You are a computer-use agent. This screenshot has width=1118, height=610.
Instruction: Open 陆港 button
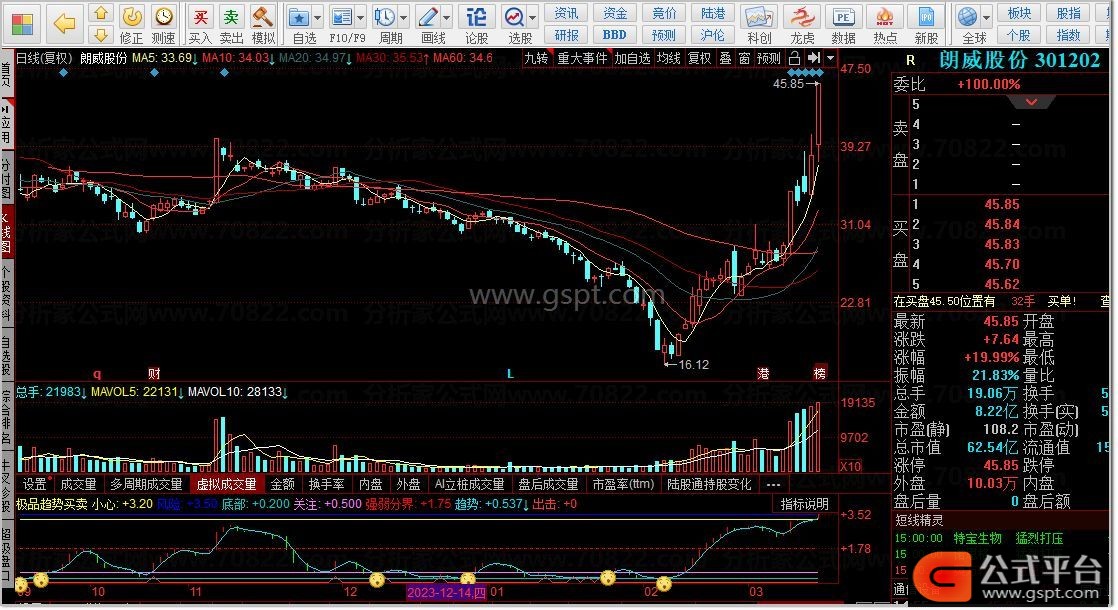tap(712, 13)
